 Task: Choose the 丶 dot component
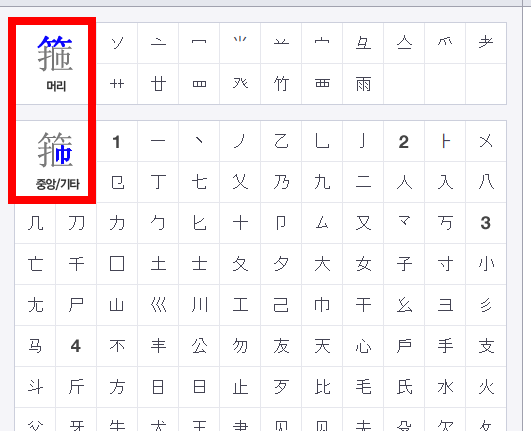199,141
